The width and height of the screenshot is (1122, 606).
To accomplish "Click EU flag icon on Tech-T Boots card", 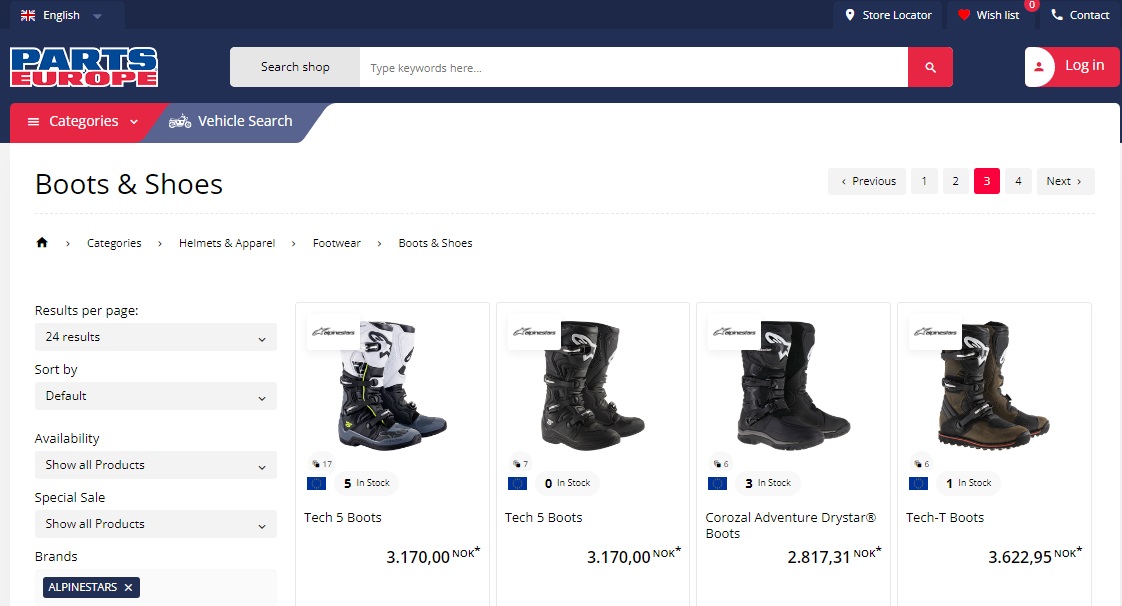I will [918, 484].
